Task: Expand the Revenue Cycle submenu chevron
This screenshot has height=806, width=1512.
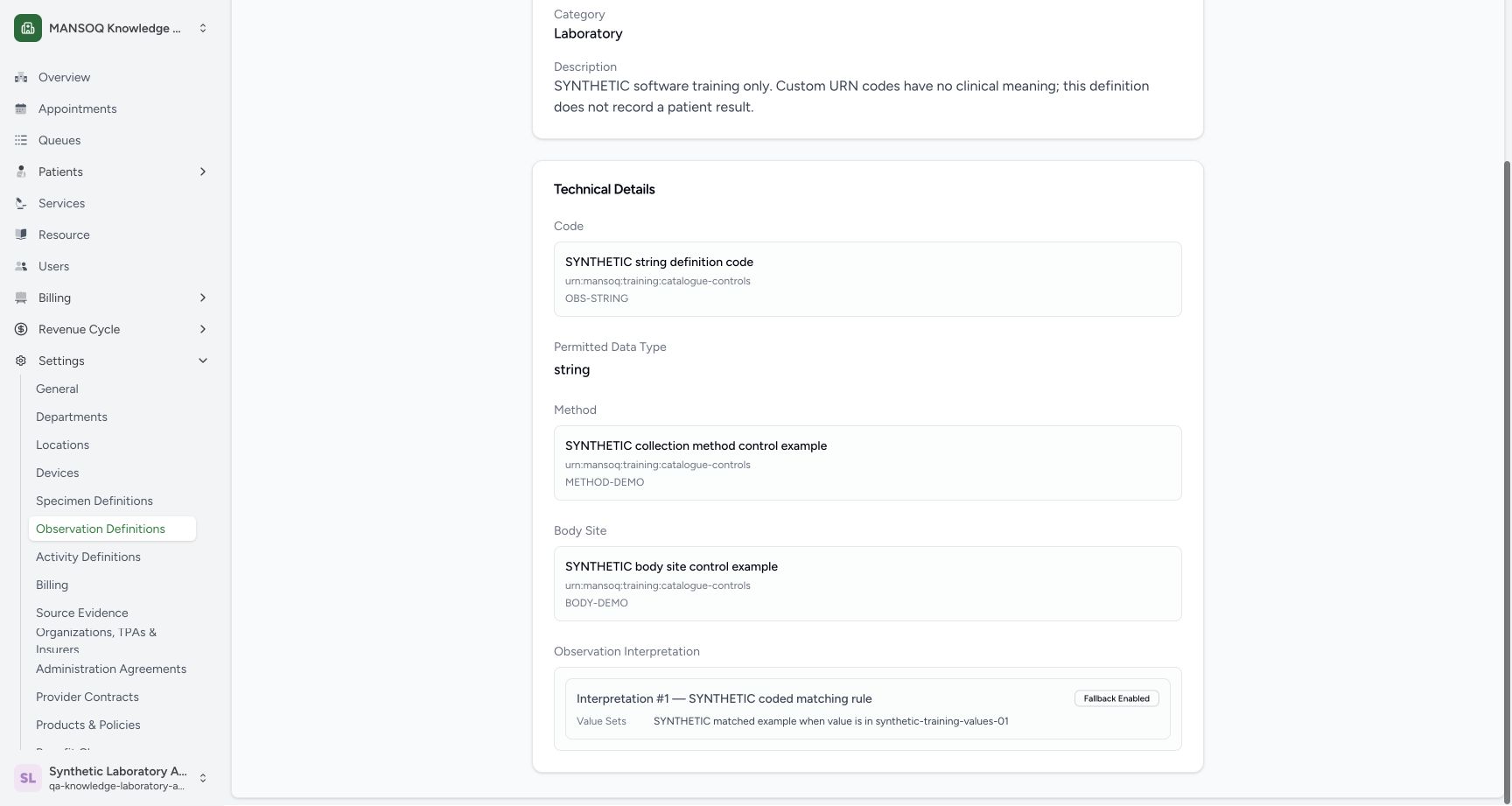Action: click(203, 329)
